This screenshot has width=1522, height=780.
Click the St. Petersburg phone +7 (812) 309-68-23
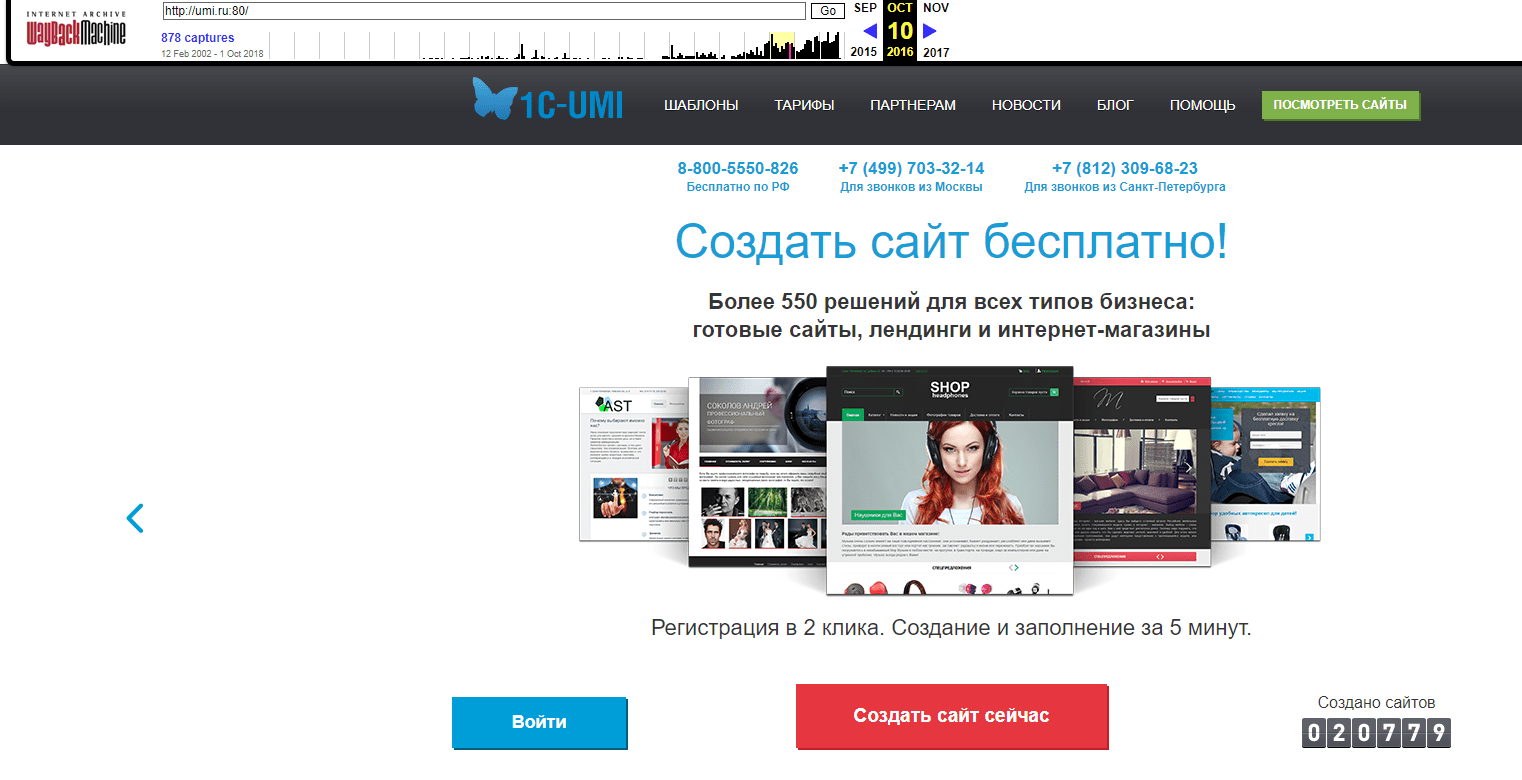pos(1125,168)
